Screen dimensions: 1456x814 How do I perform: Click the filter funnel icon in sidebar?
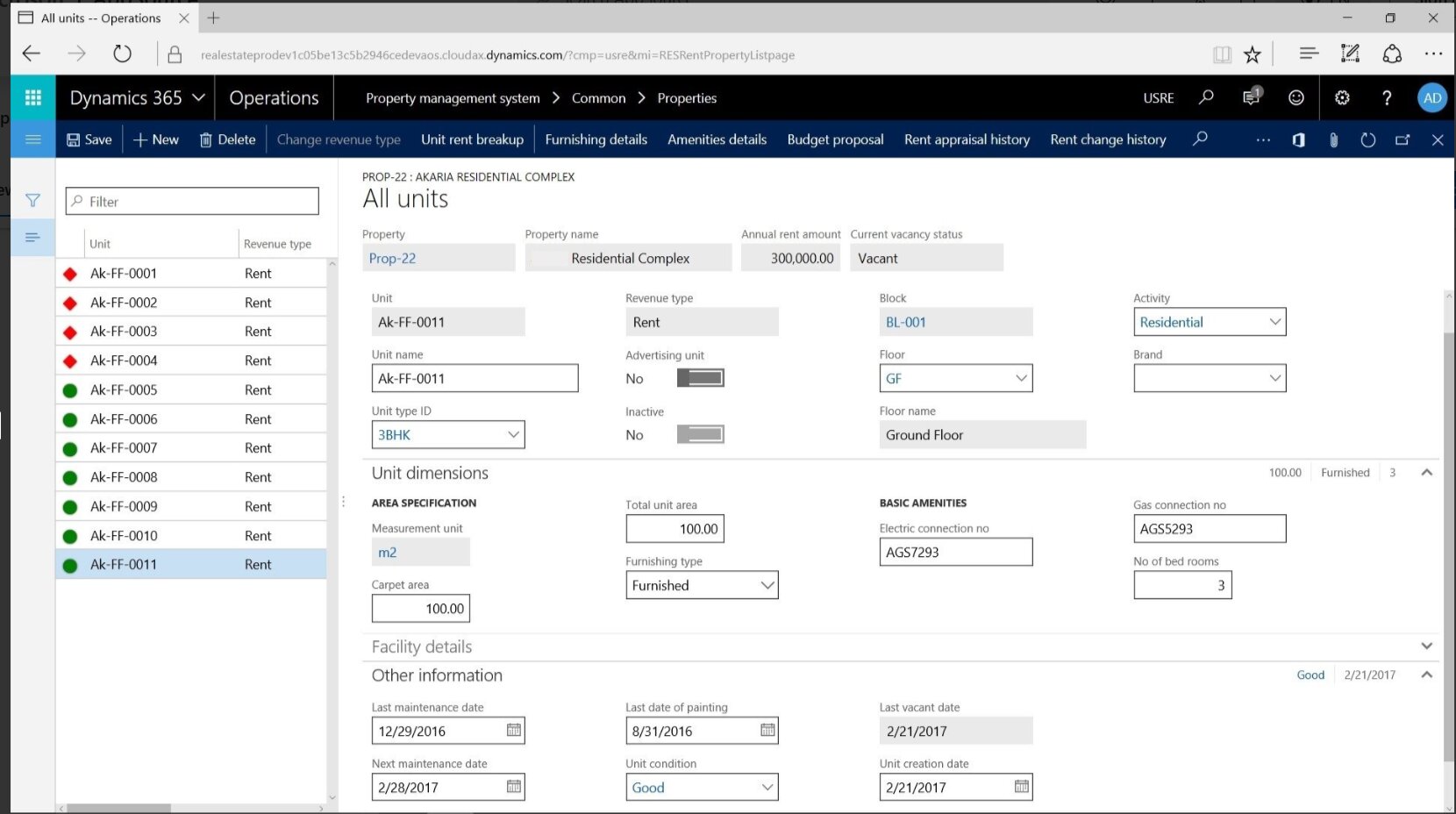pos(32,201)
